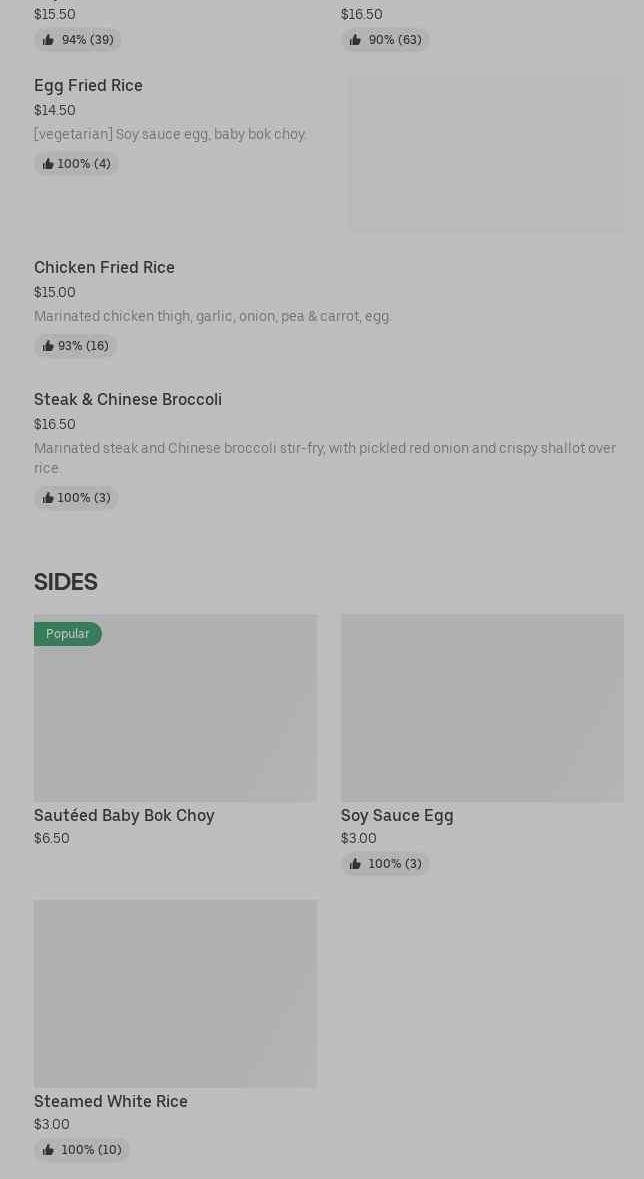Click the thumbs-up icon under Soy Sauce Egg

pos(355,864)
